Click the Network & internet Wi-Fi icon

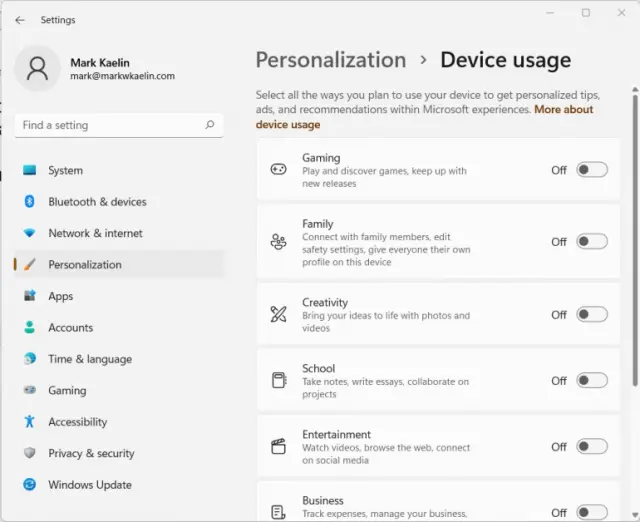(29, 233)
